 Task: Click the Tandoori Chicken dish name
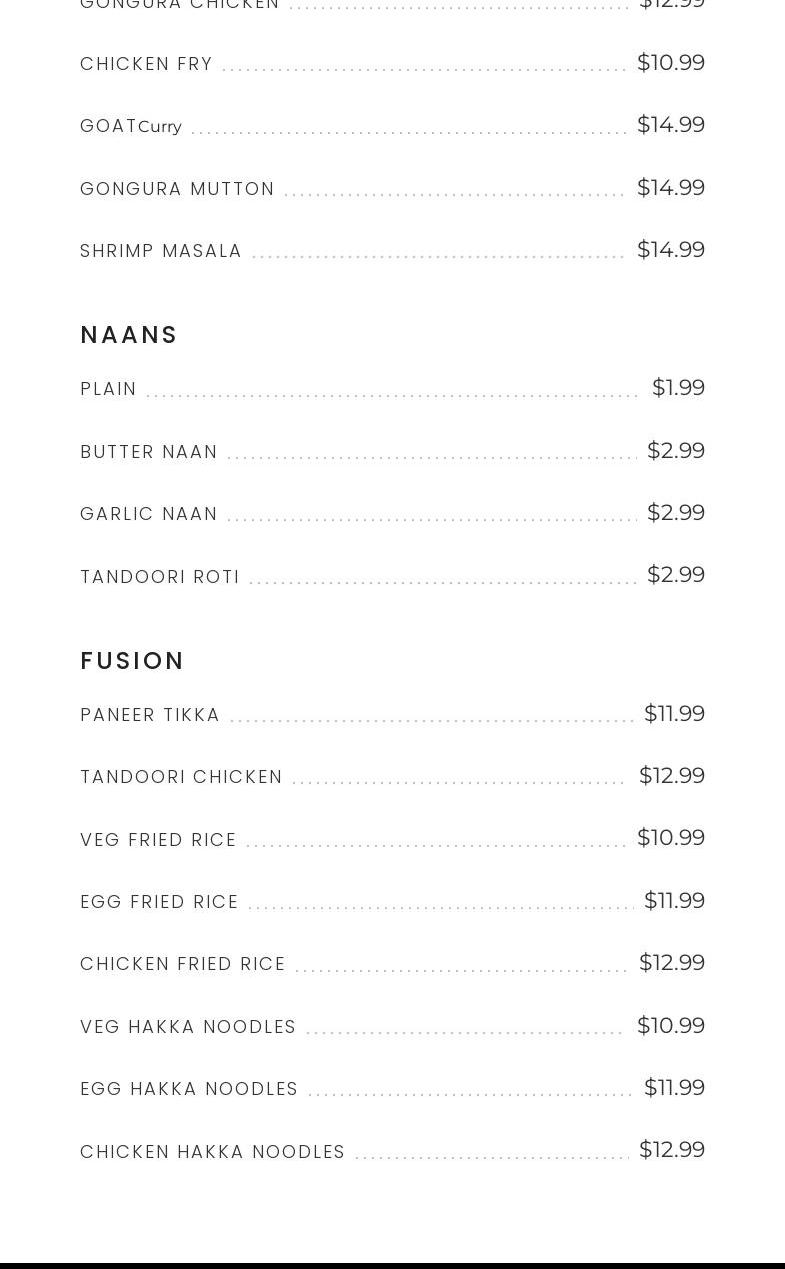(x=181, y=777)
